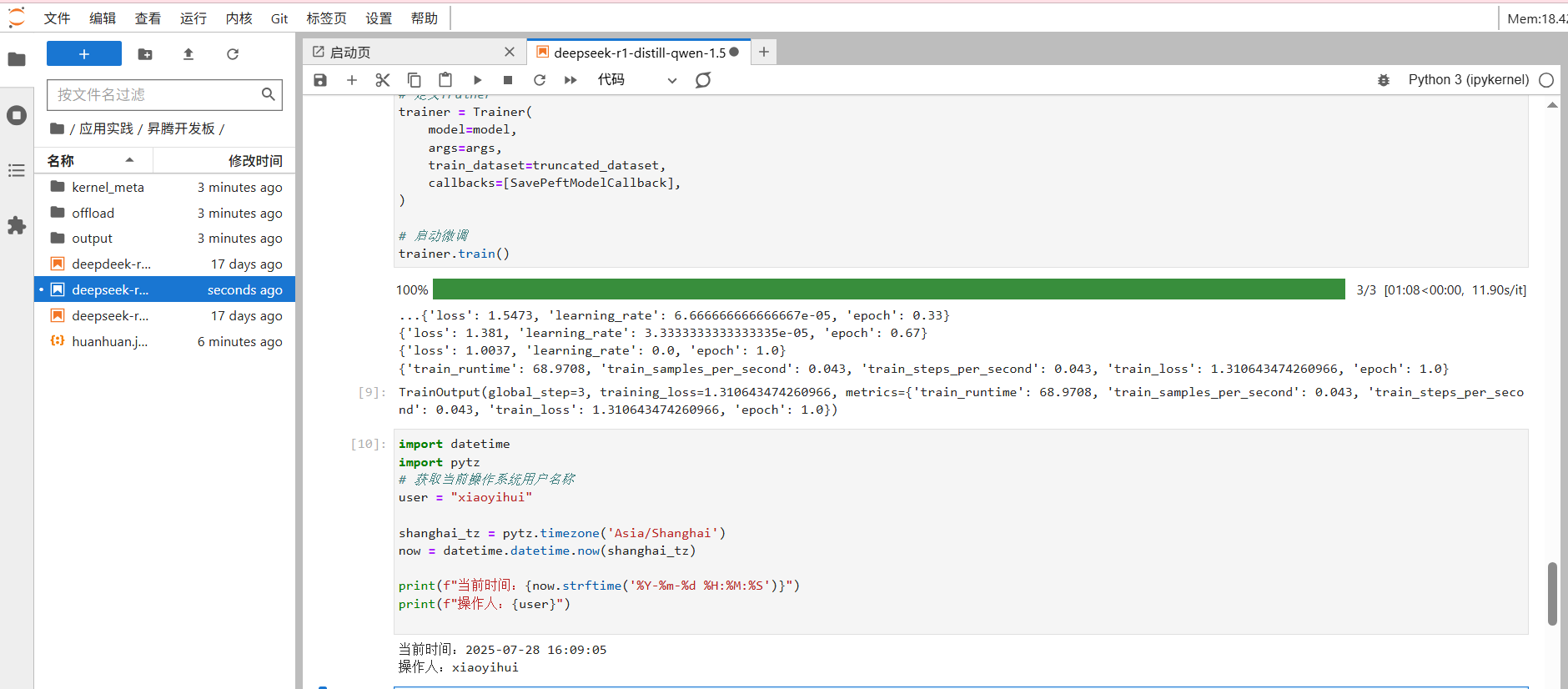
Task: Click the green training progress bar
Action: 888,289
